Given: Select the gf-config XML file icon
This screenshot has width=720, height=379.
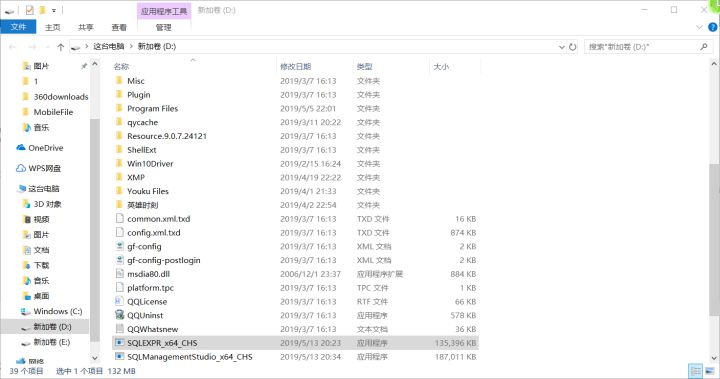Looking at the screenshot, I should tap(119, 246).
